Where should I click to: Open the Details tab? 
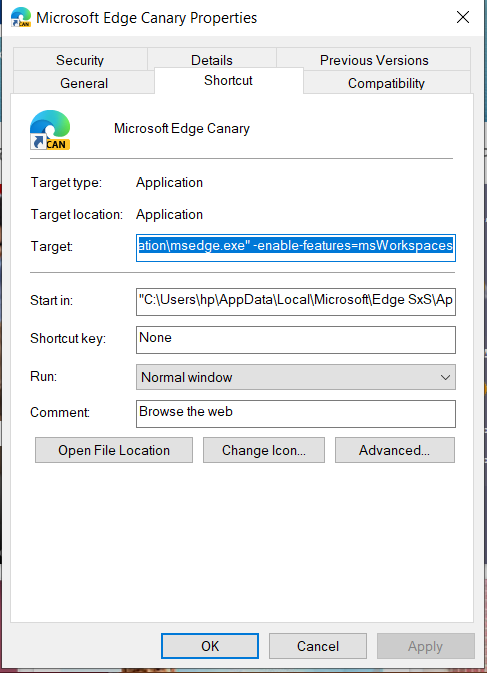tap(212, 60)
